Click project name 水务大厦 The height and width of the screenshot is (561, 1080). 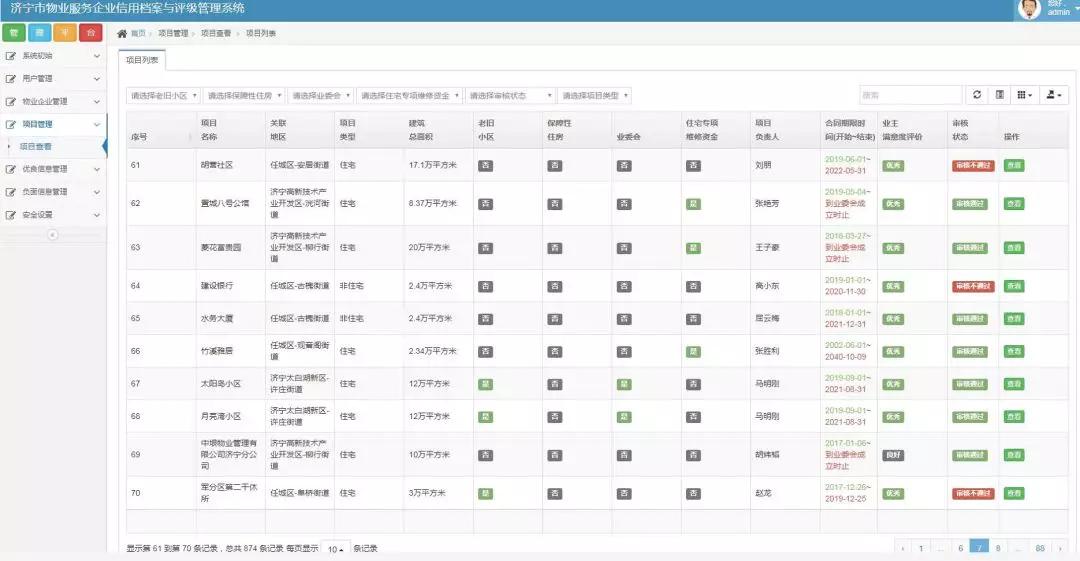tap(217, 319)
